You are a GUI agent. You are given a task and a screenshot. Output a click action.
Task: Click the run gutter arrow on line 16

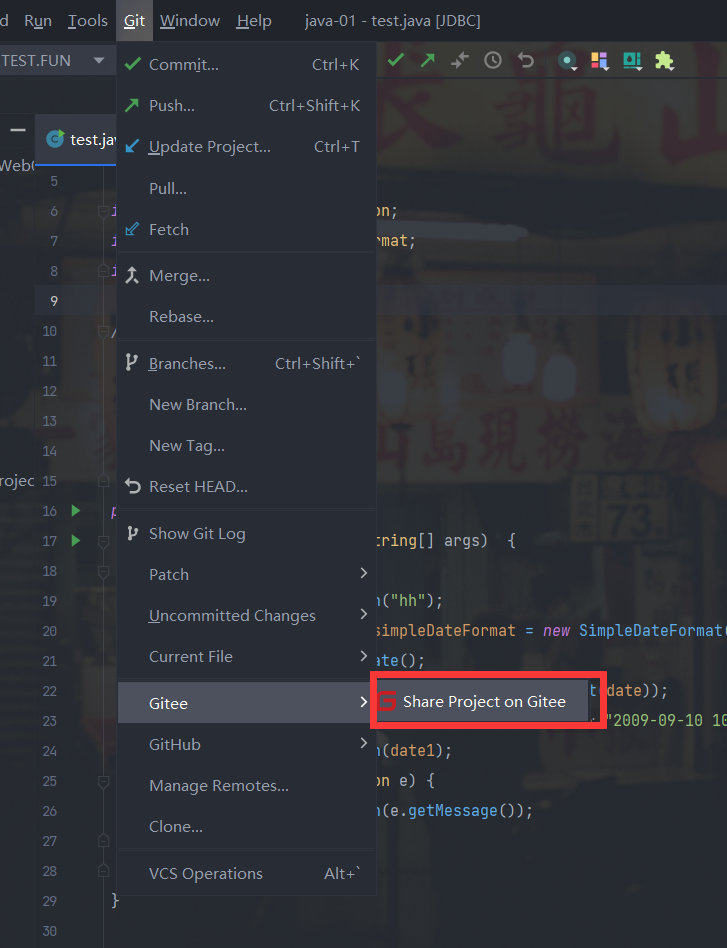click(x=76, y=511)
